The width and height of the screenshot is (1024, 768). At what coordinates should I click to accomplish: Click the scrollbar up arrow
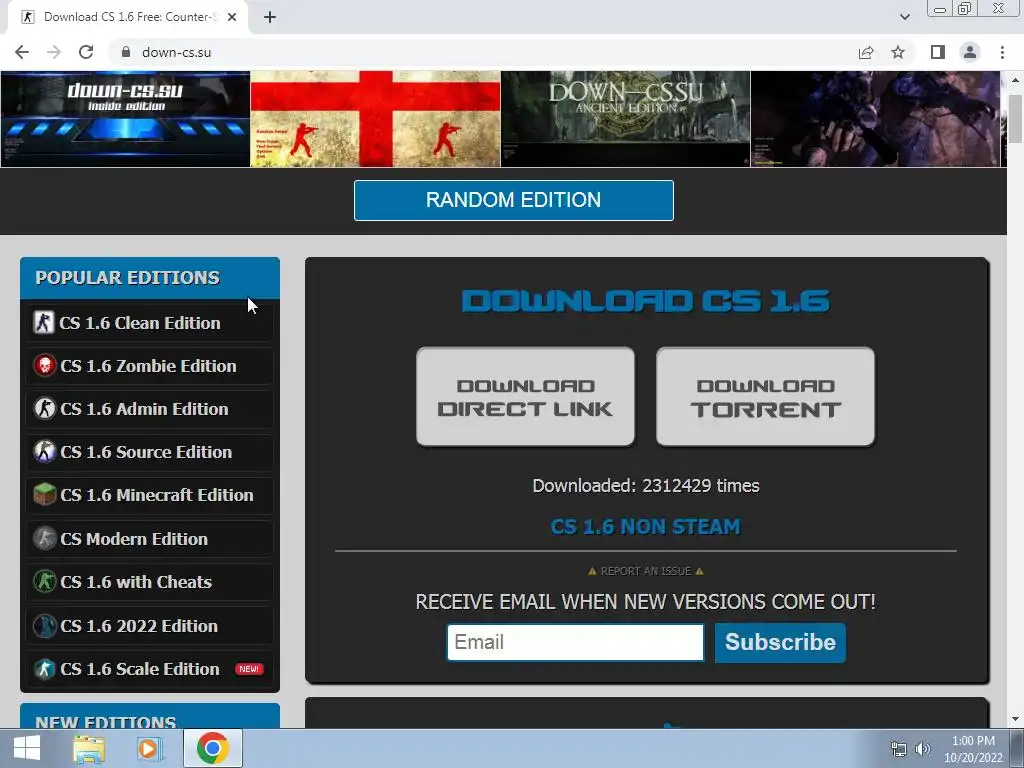1015,80
